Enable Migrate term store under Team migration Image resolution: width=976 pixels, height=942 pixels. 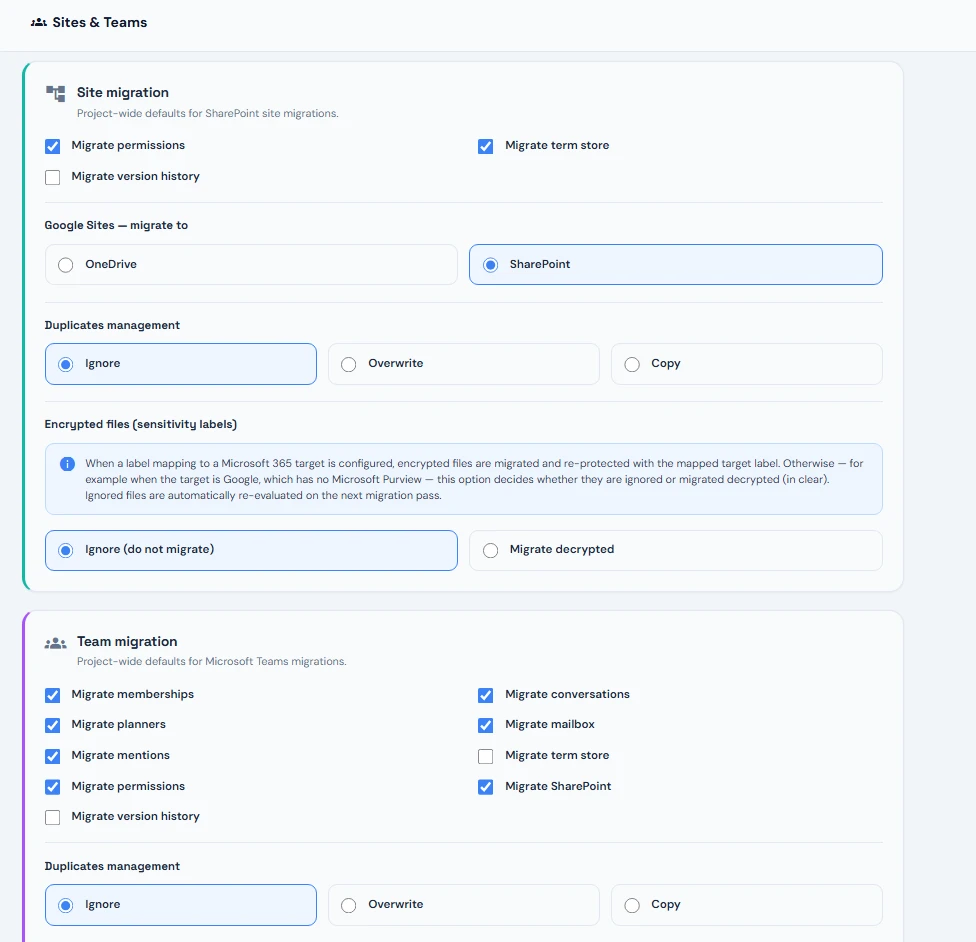pos(486,756)
